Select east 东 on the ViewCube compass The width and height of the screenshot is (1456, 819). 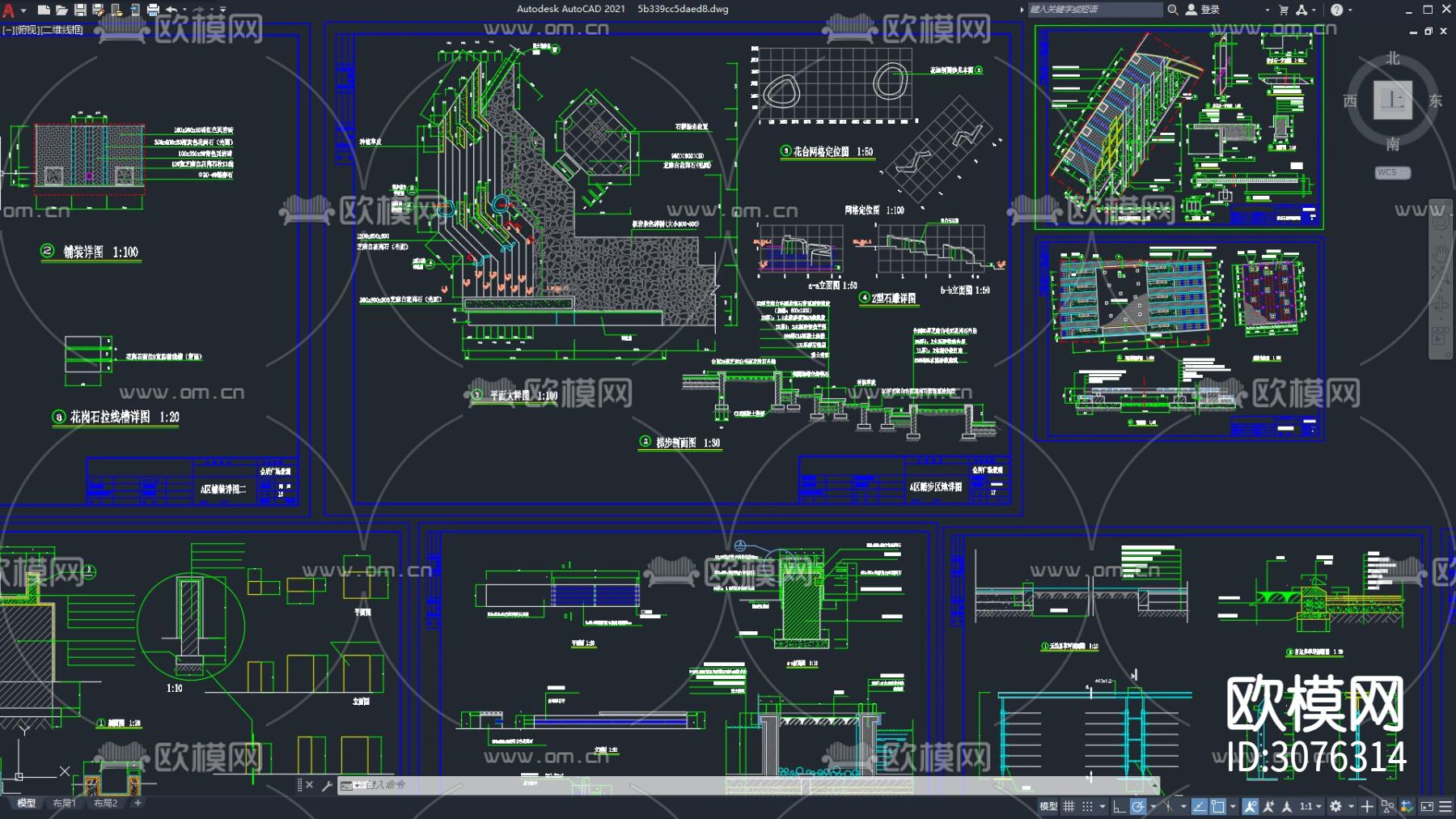tap(1436, 100)
